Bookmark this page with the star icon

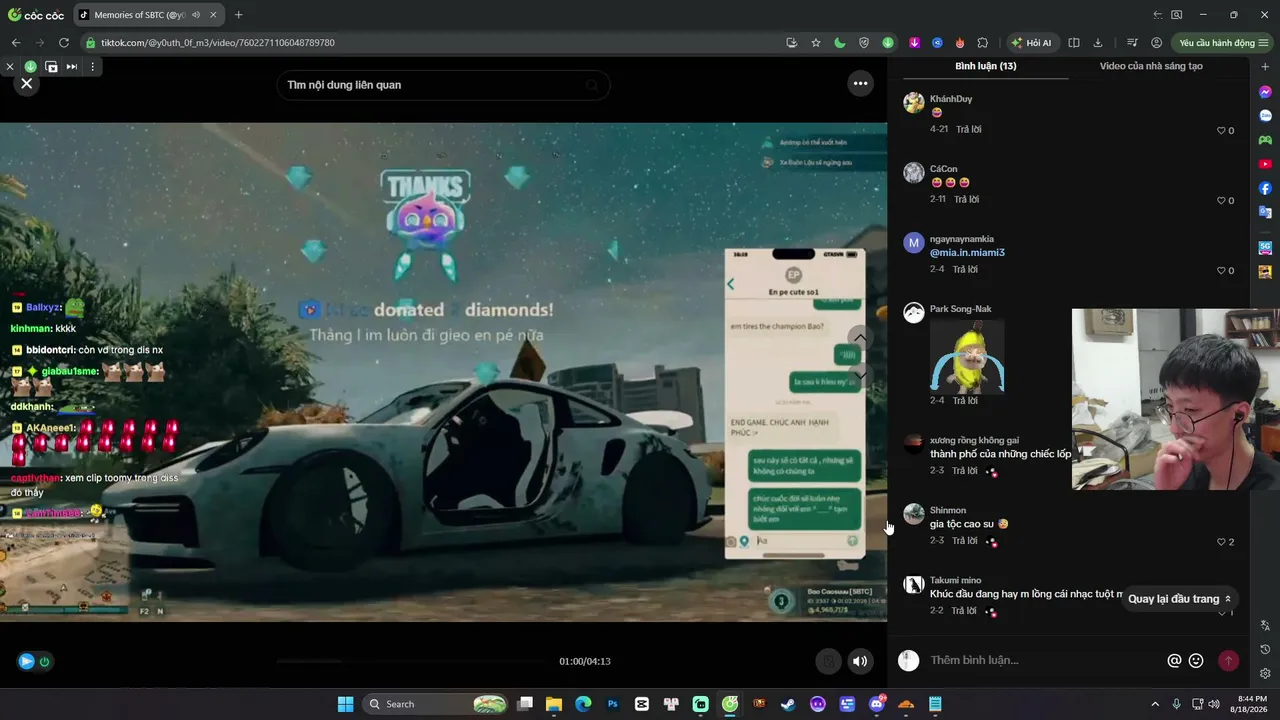[x=816, y=43]
